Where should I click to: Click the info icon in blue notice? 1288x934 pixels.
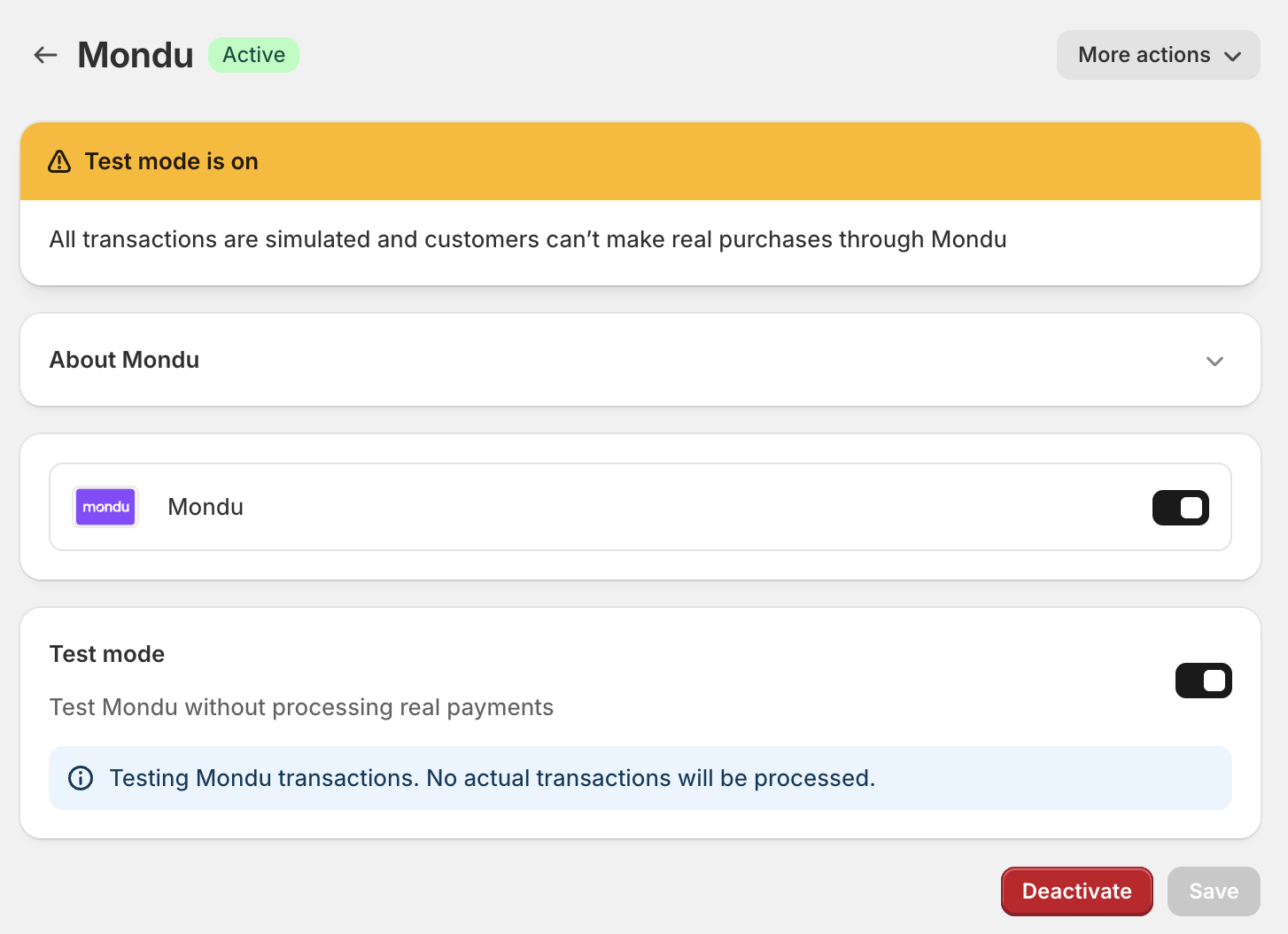(81, 778)
